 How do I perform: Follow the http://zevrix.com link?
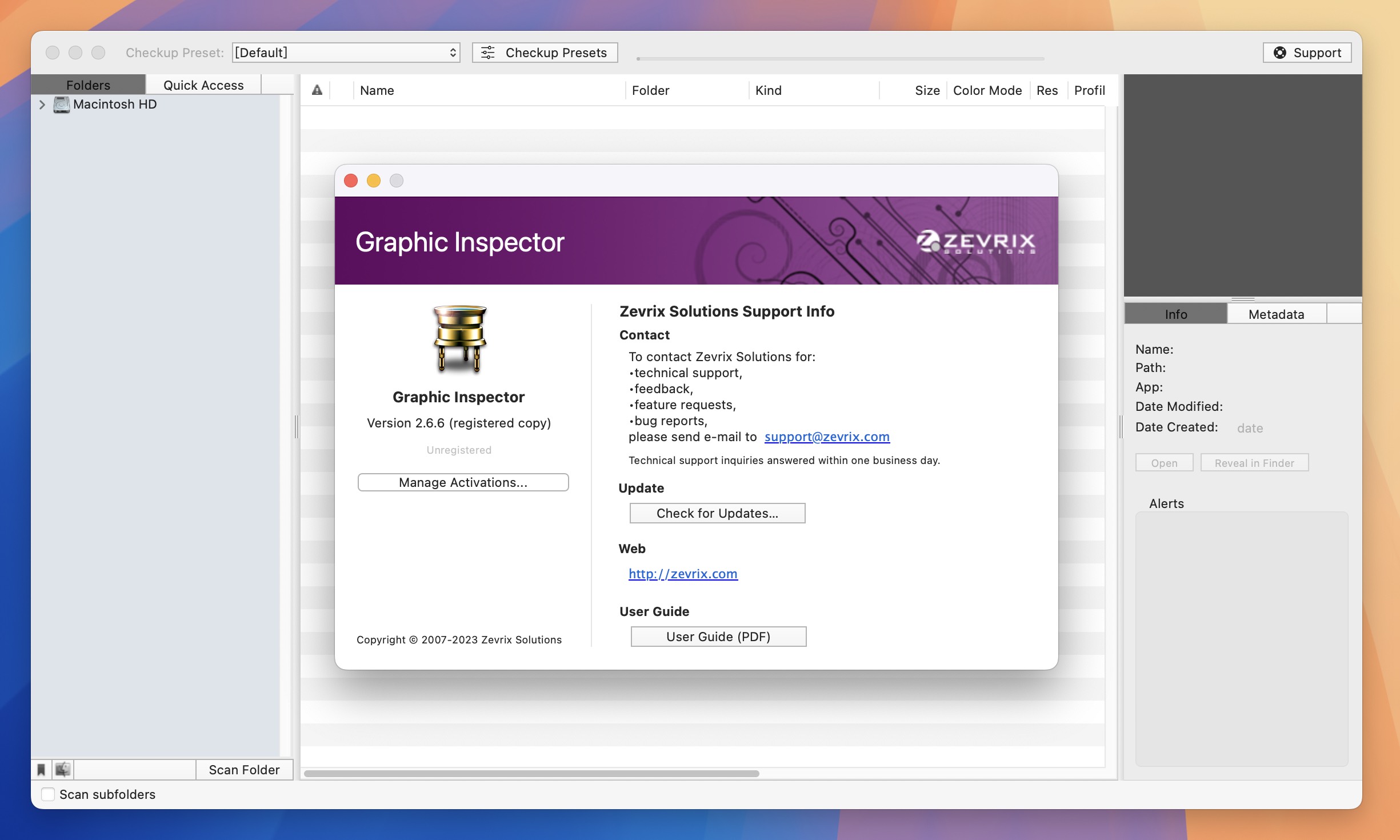(x=682, y=573)
